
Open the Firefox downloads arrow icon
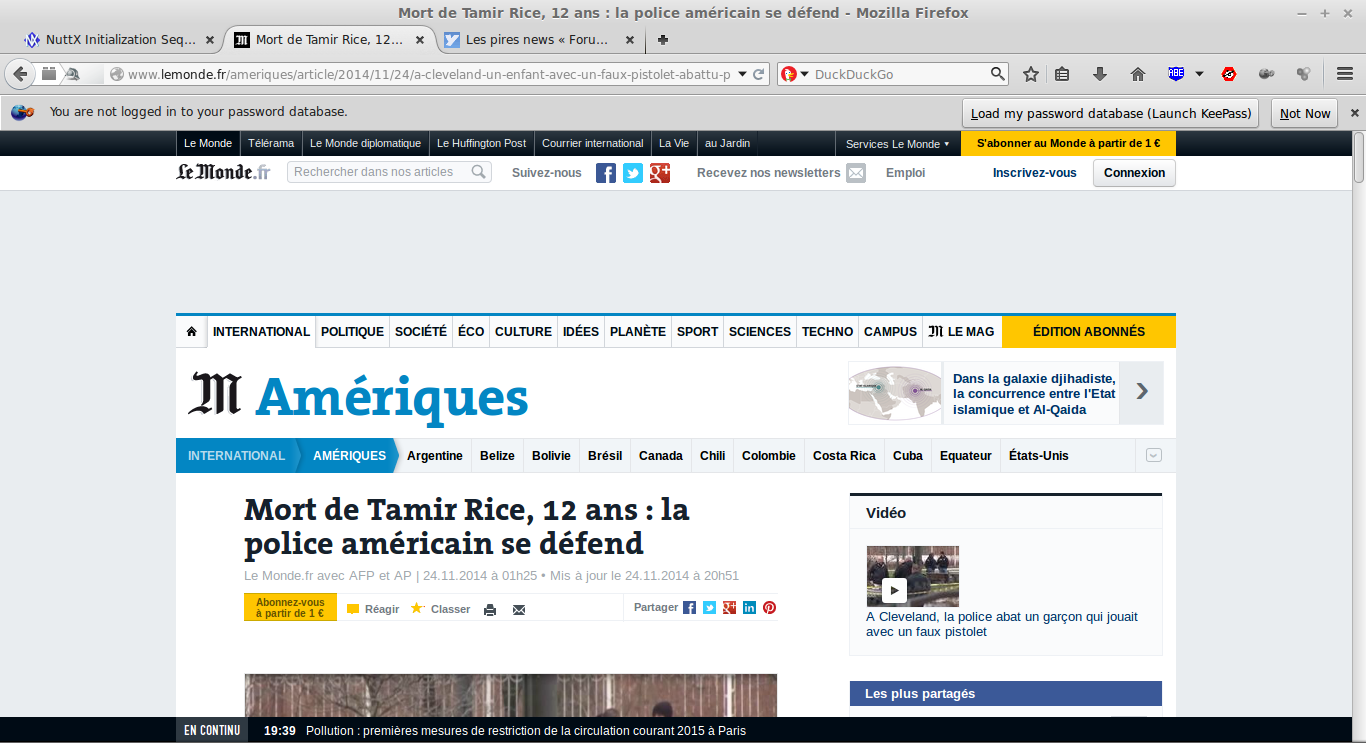tap(1100, 74)
